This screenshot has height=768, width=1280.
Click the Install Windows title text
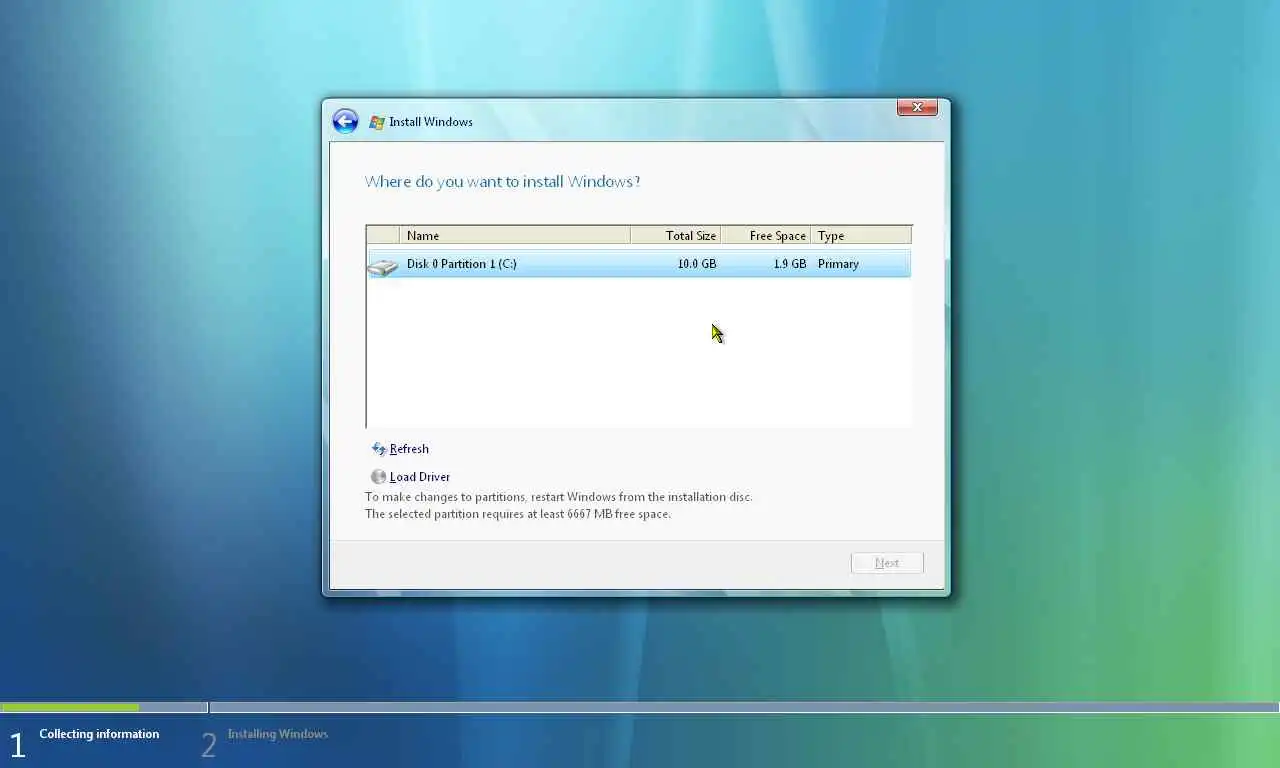tap(431, 122)
